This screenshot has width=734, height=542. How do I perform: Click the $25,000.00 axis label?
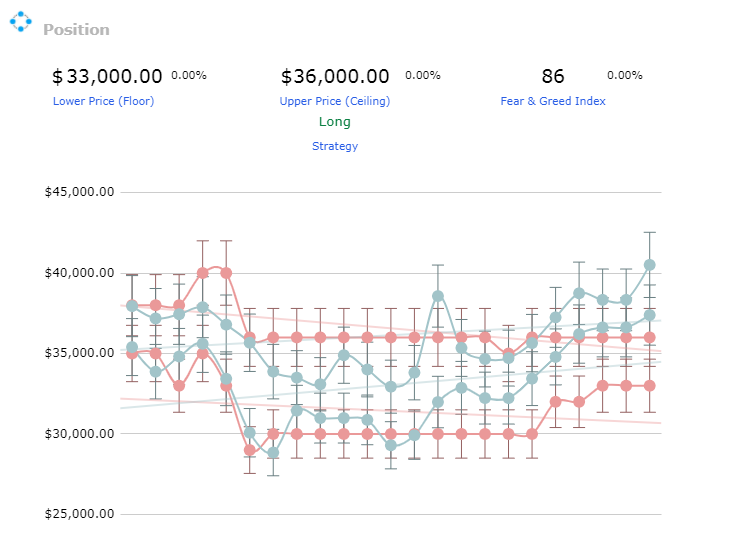pos(79,514)
